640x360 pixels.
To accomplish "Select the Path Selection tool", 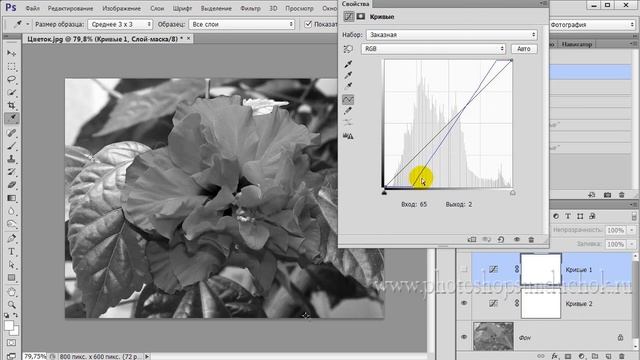I will [11, 264].
